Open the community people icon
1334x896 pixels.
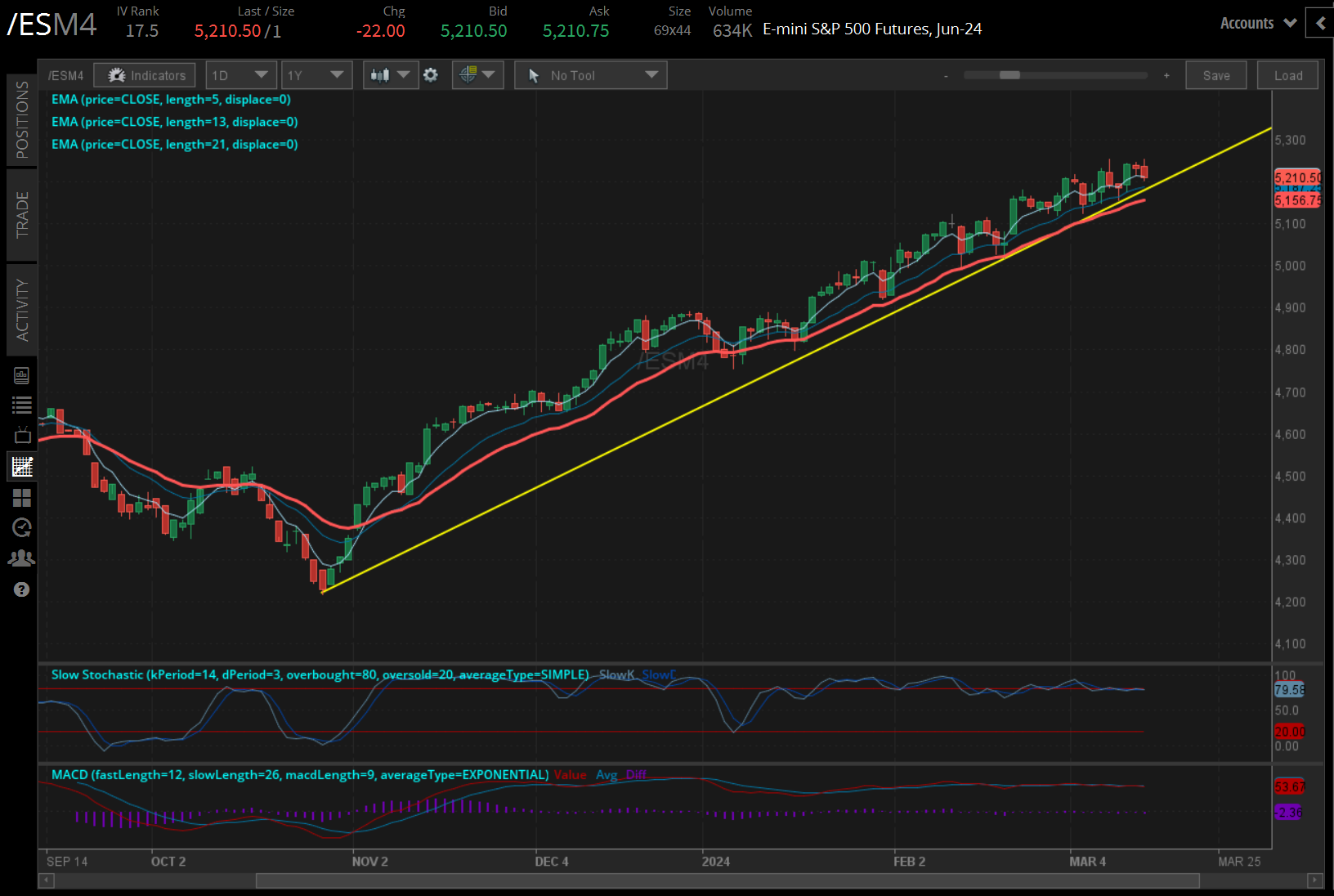pos(22,558)
